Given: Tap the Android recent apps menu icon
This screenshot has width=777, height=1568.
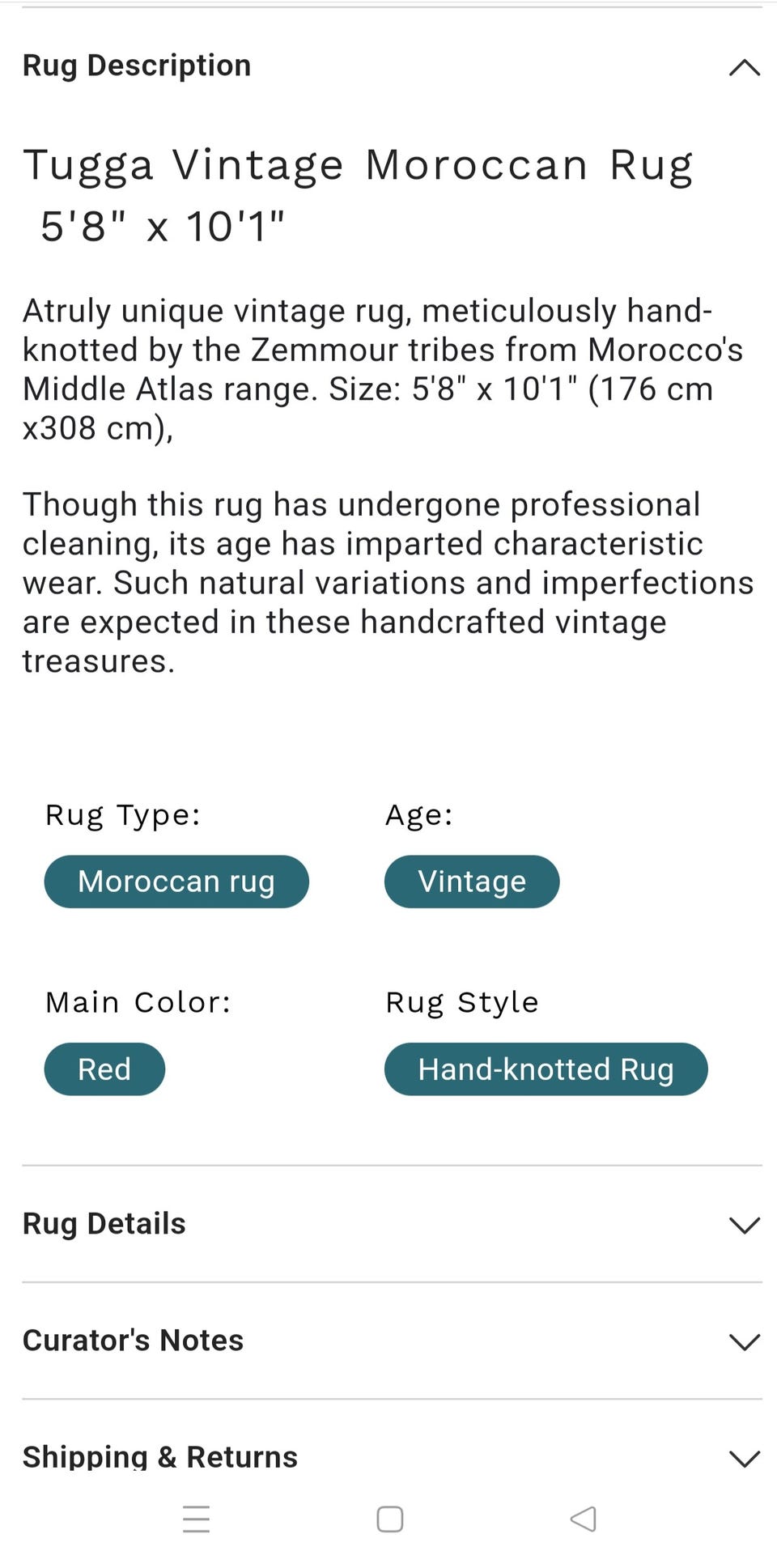Looking at the screenshot, I should click(196, 1519).
